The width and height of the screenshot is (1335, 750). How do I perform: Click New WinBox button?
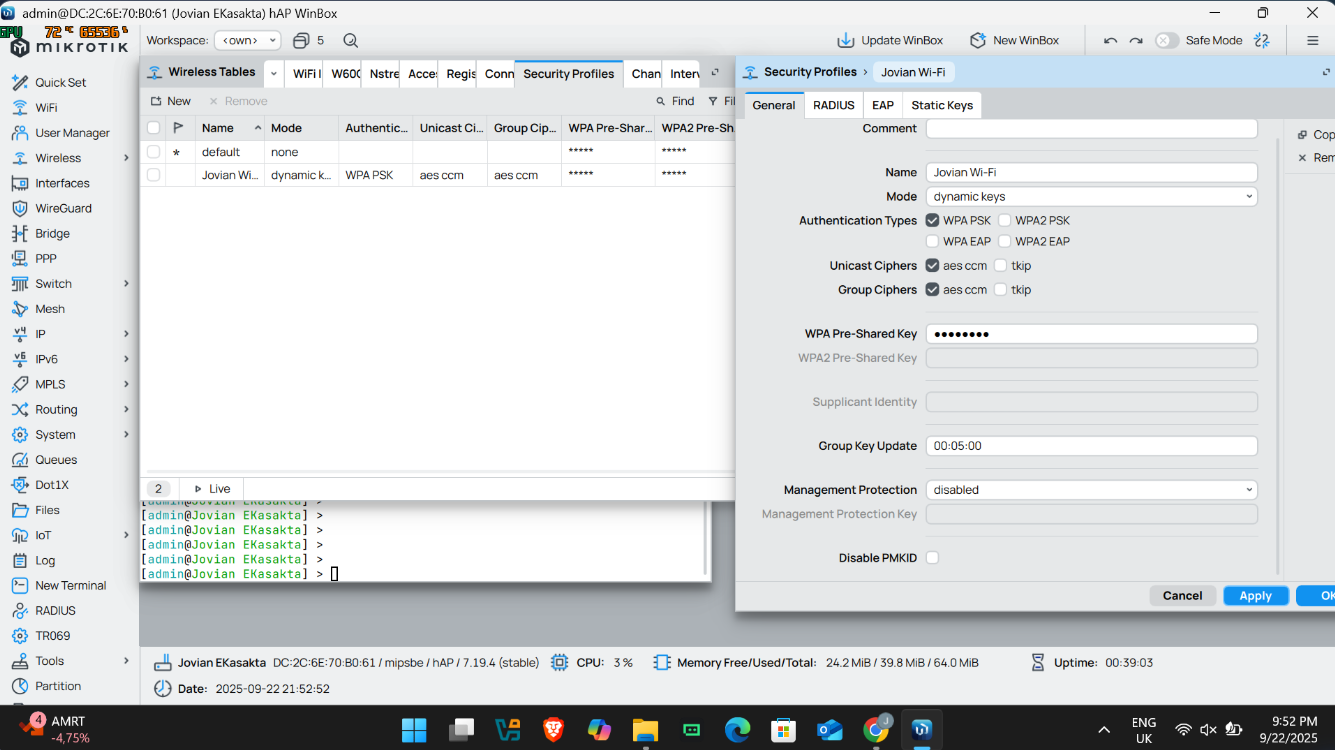(1014, 40)
